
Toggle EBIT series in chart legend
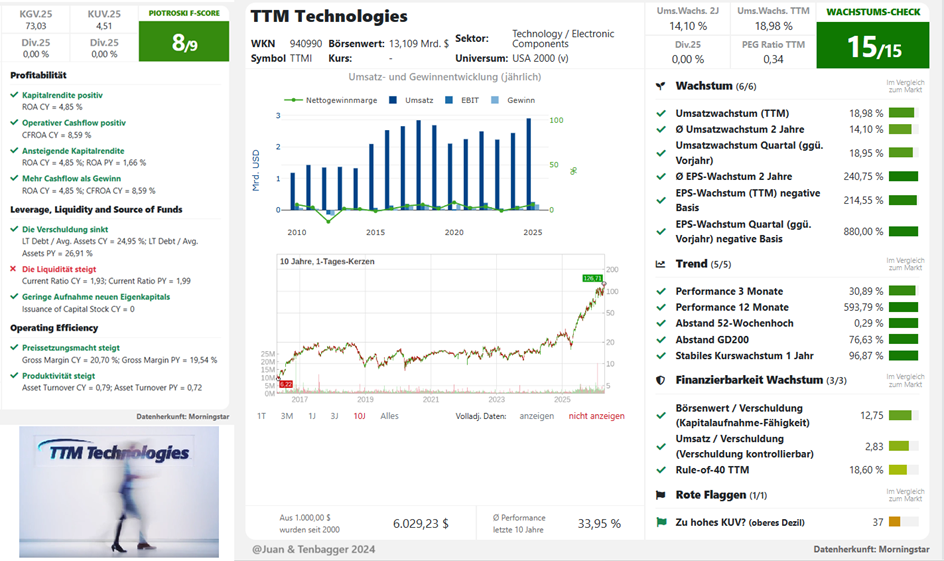pos(462,101)
